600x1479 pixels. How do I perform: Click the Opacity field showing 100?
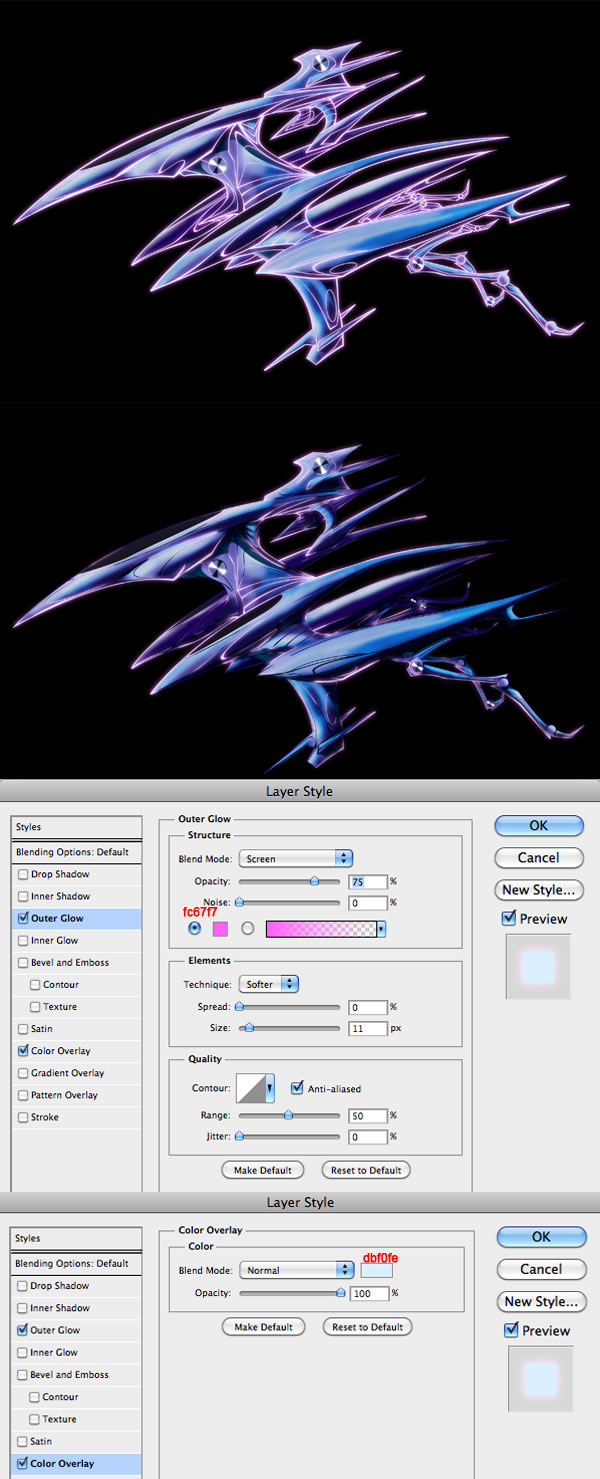point(369,1293)
